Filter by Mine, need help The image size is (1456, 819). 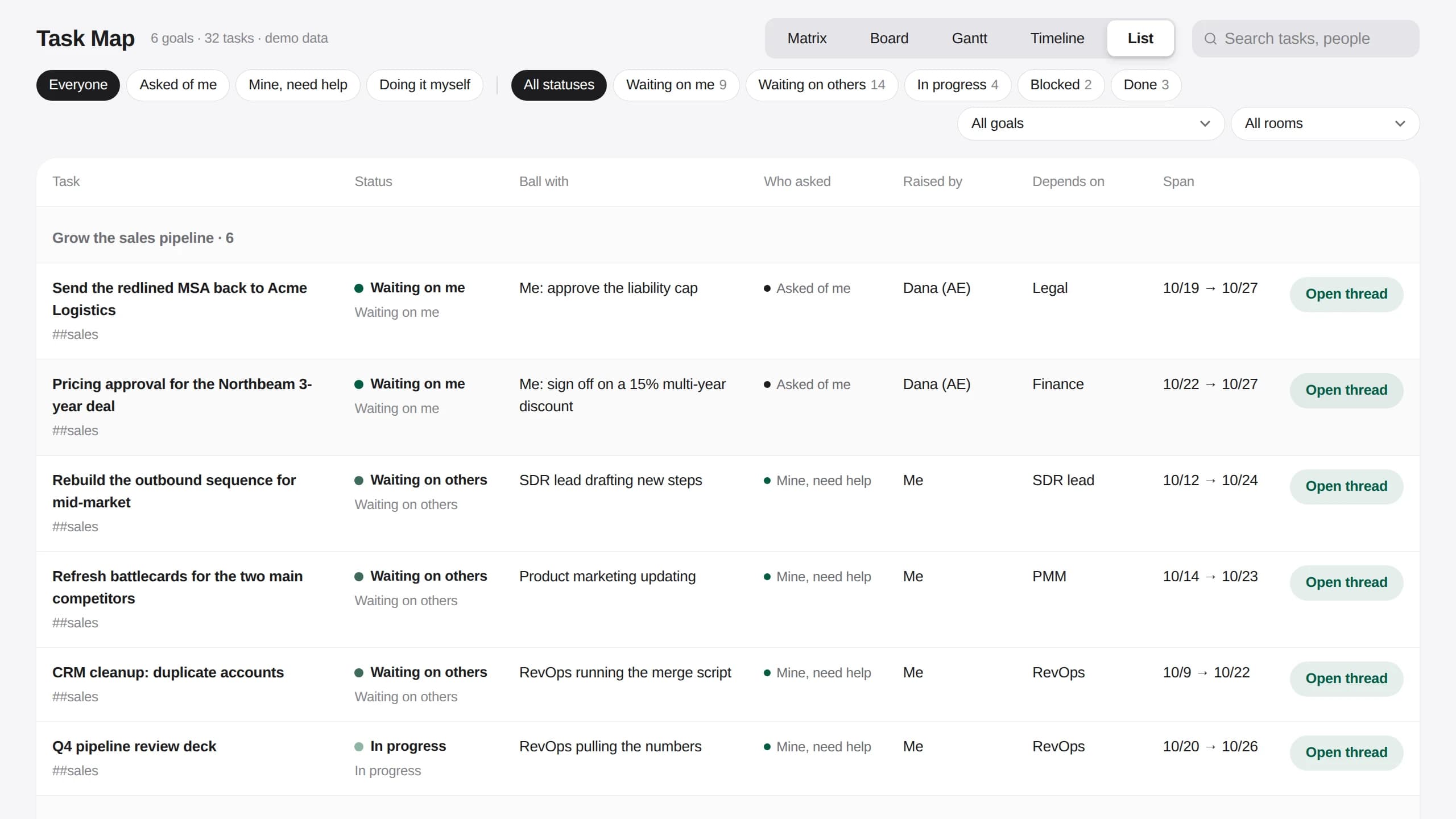297,85
